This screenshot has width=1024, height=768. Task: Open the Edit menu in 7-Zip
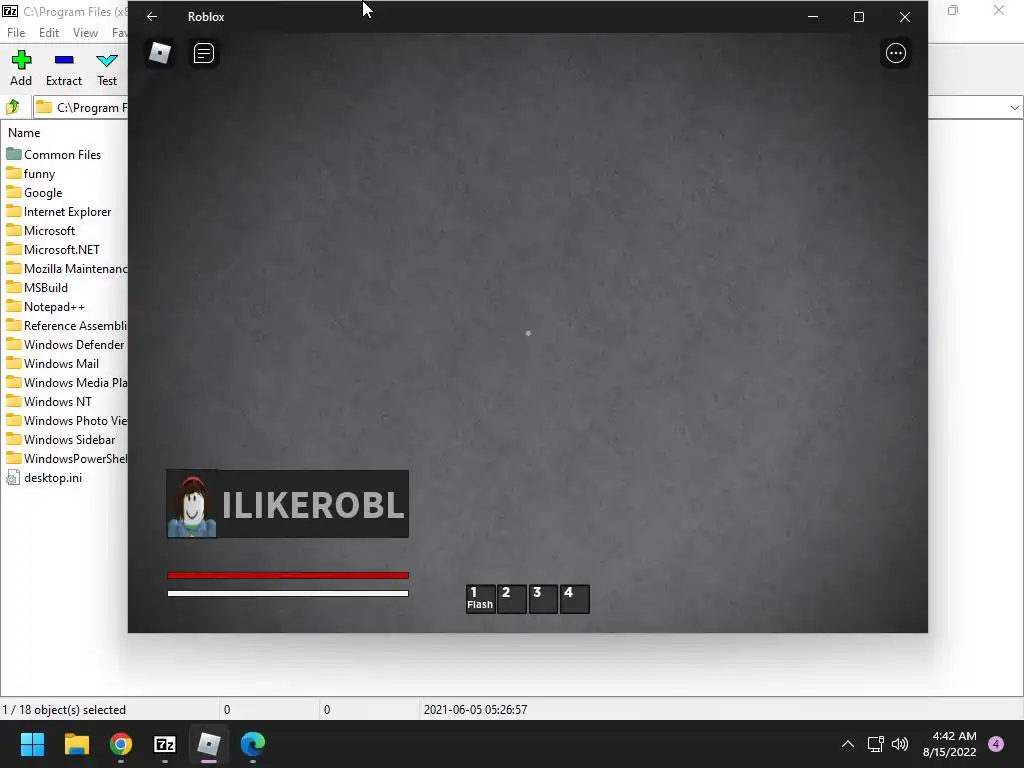49,33
